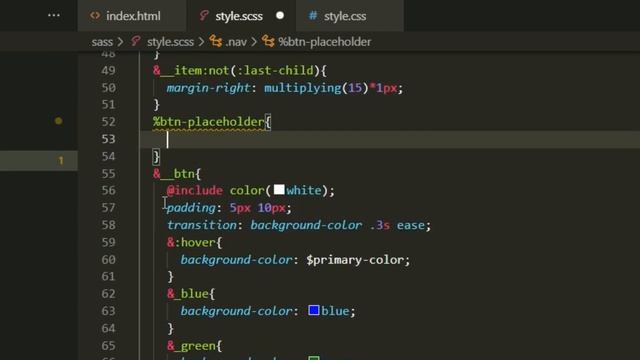Click line number 55
The image size is (640, 360).
tap(108, 173)
